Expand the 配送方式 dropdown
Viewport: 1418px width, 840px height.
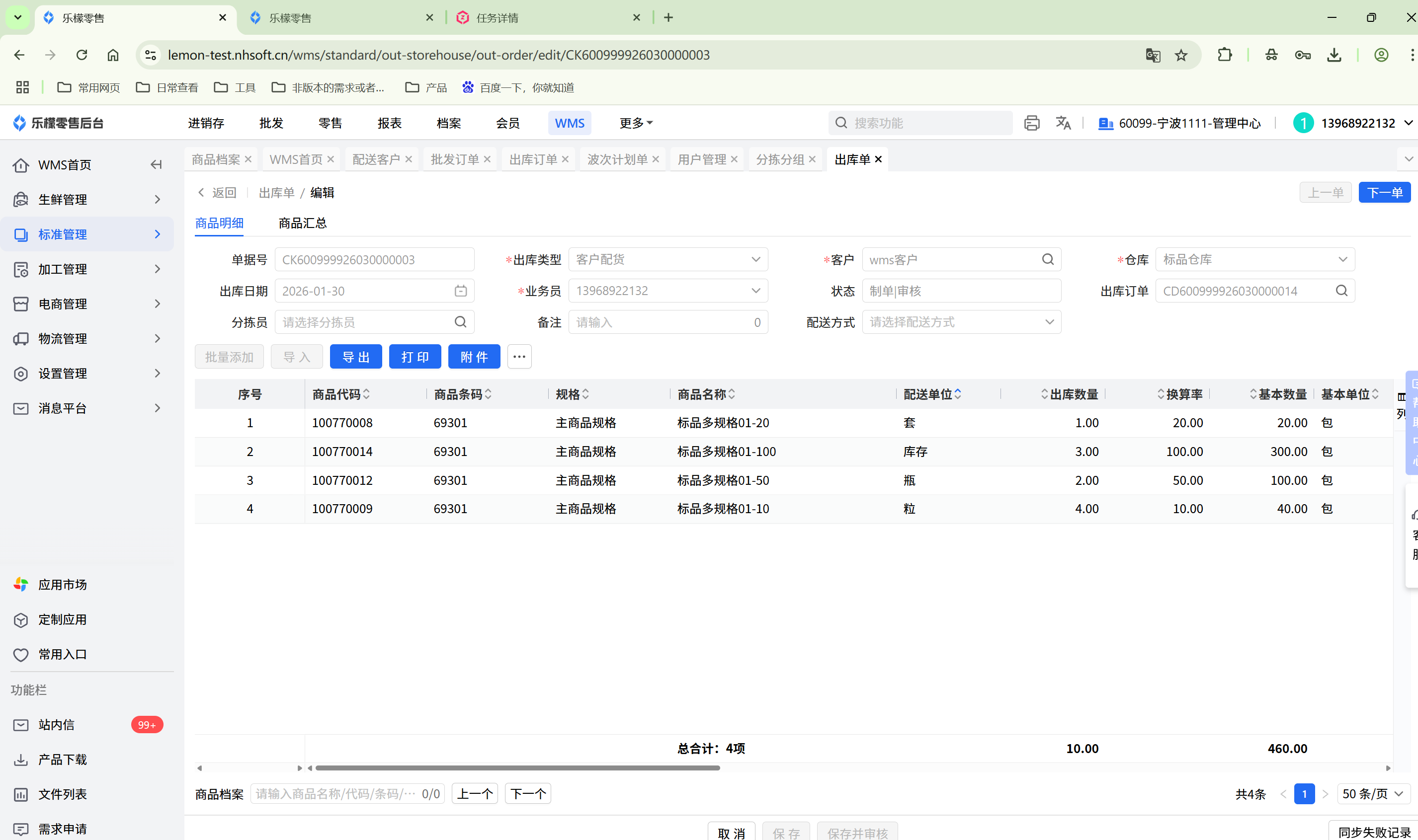pos(961,322)
